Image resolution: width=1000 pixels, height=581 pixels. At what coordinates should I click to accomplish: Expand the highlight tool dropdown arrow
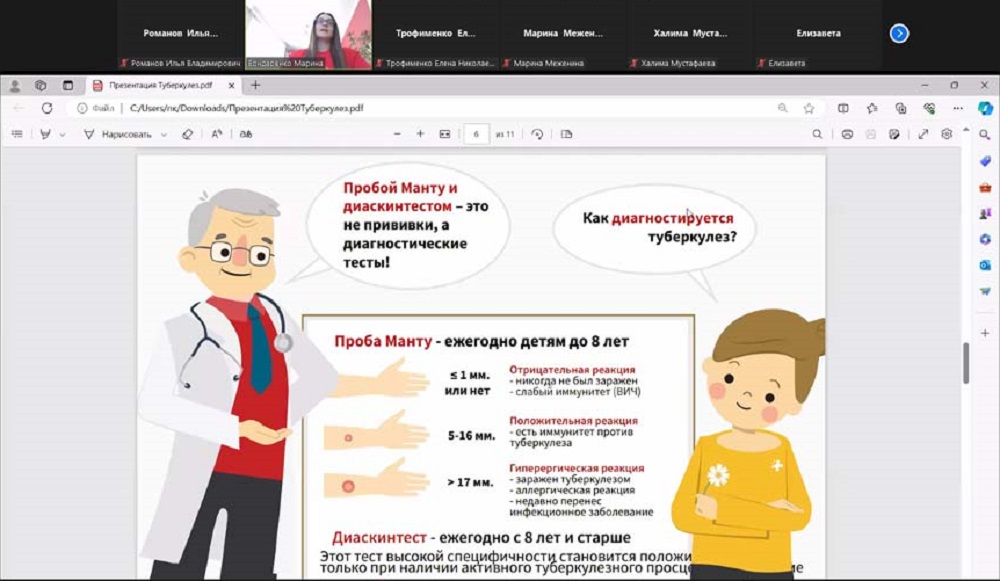pyautogui.click(x=62, y=134)
